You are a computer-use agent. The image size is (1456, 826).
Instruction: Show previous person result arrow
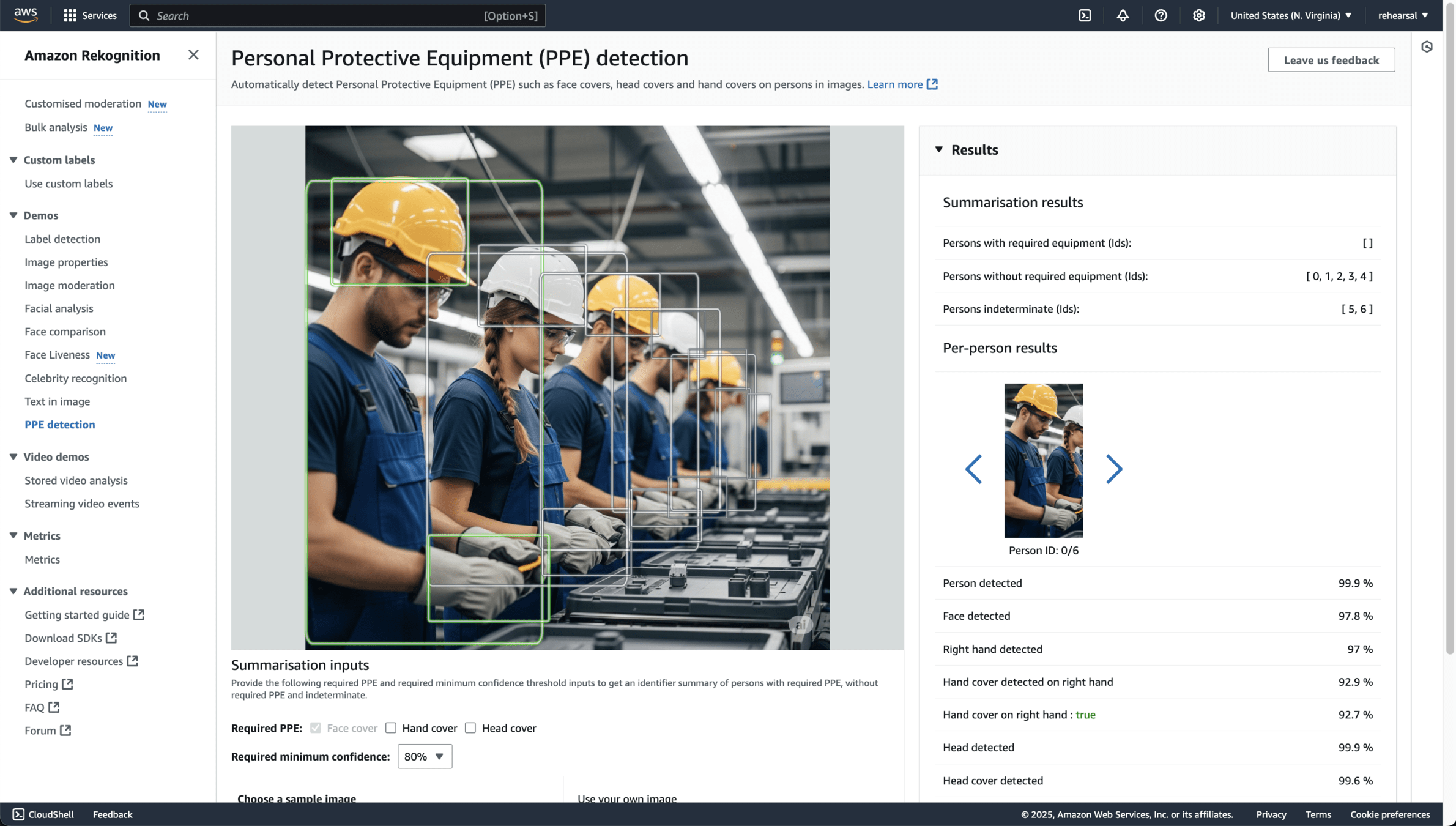pos(973,469)
